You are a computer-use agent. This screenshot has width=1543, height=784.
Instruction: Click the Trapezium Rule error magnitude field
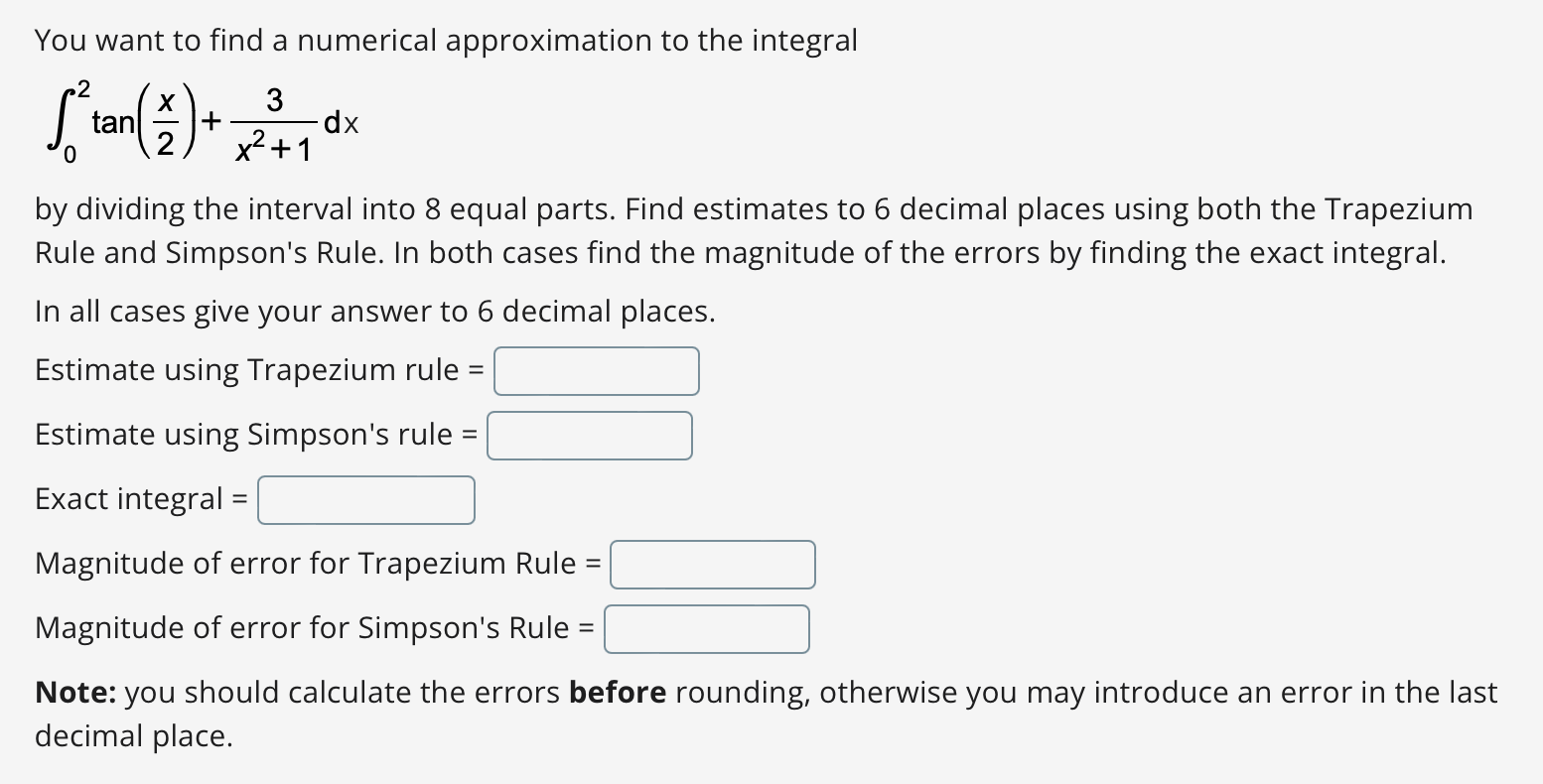(x=712, y=564)
